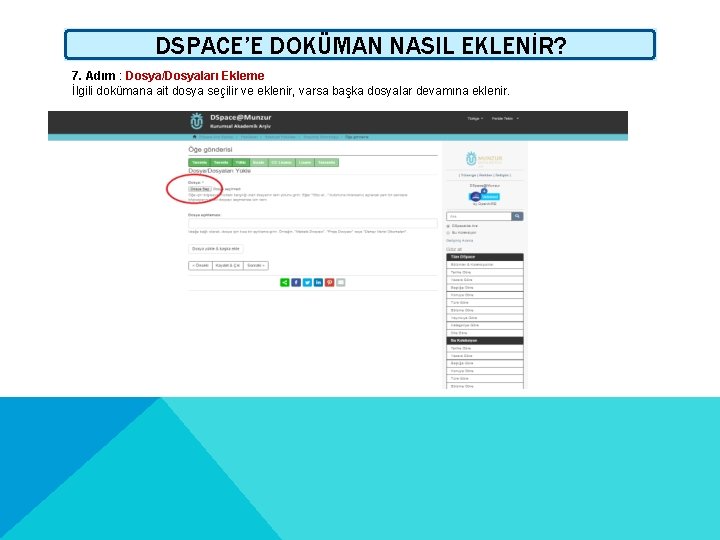The height and width of the screenshot is (540, 720).
Task: Open the user account dropdown in header
Action: click(505, 118)
